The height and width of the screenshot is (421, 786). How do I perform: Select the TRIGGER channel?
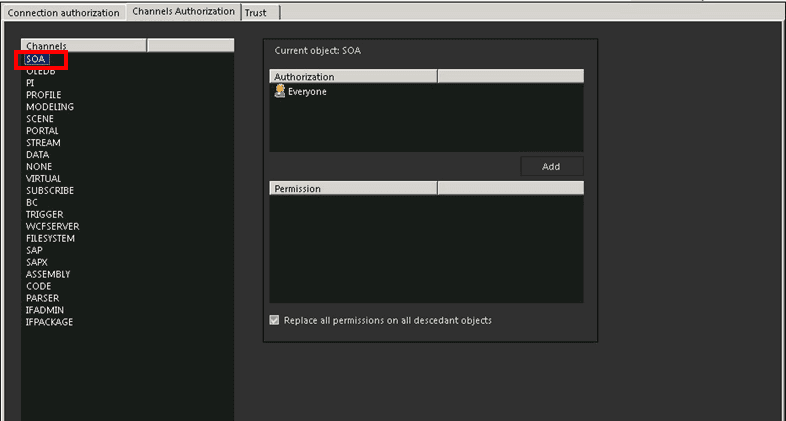pos(45,215)
